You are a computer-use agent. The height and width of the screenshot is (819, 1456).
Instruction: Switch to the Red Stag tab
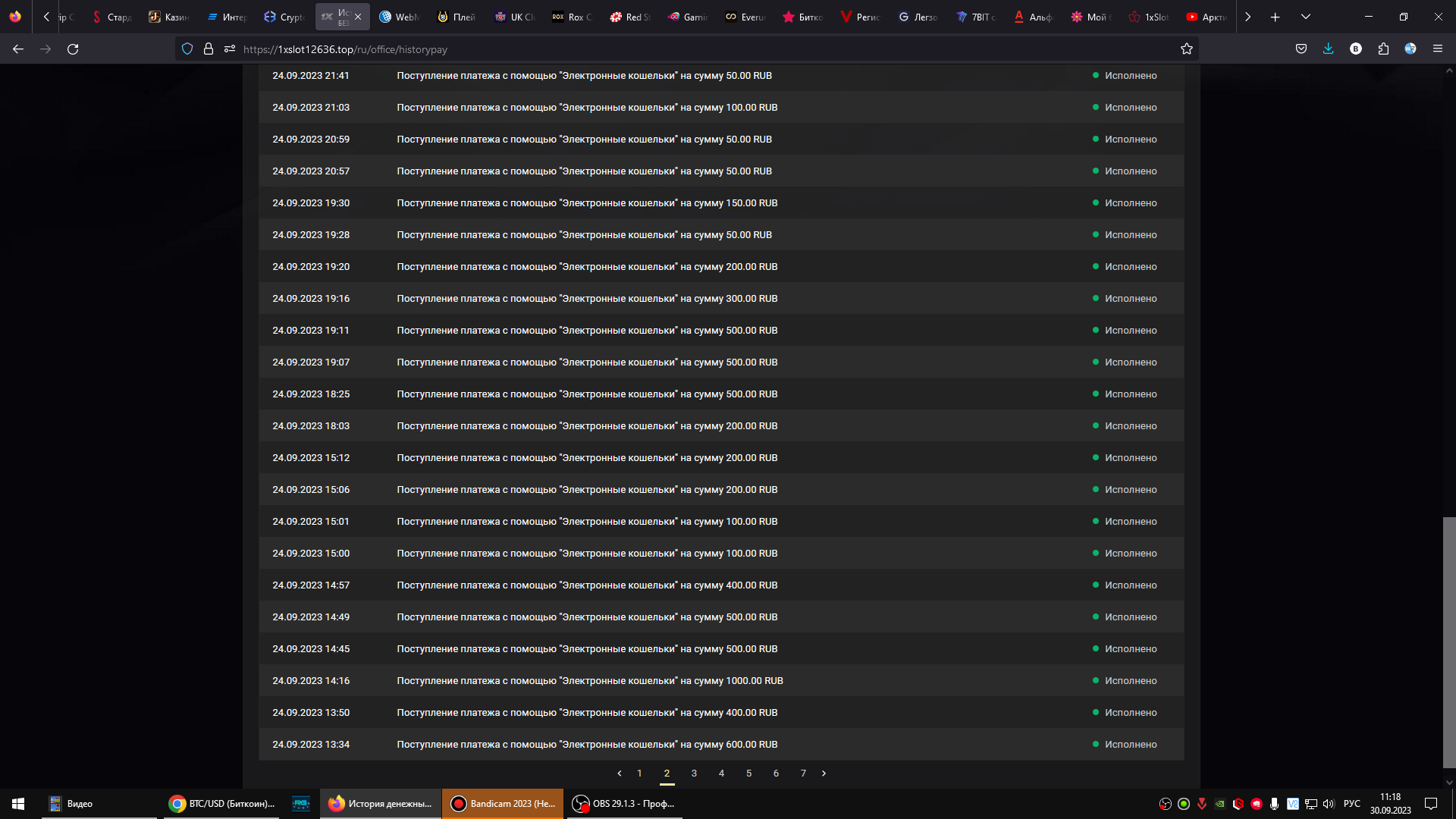[631, 17]
